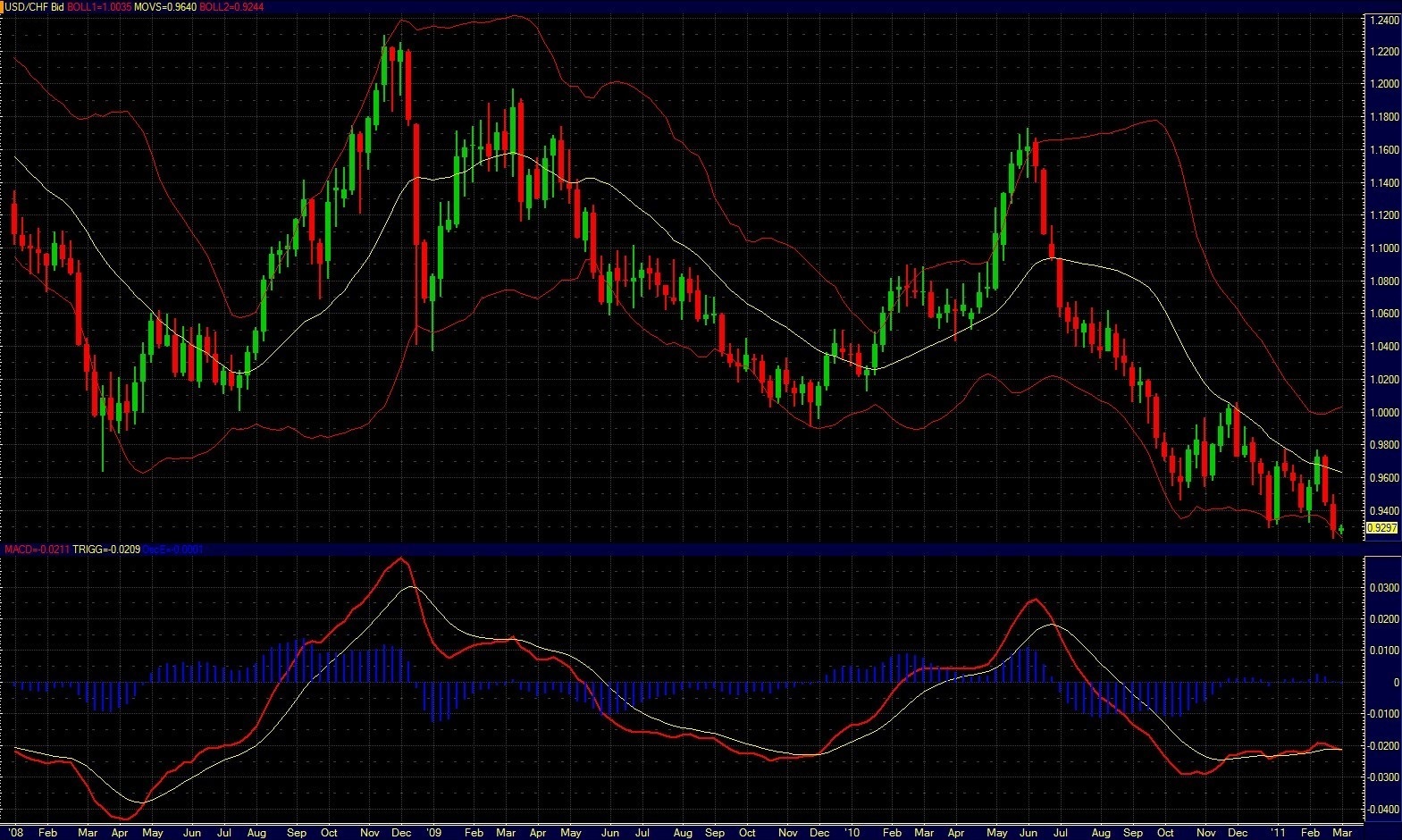Select the USD/CHF Bid chart title
The width and height of the screenshot is (1402, 840).
pyautogui.click(x=35, y=6)
